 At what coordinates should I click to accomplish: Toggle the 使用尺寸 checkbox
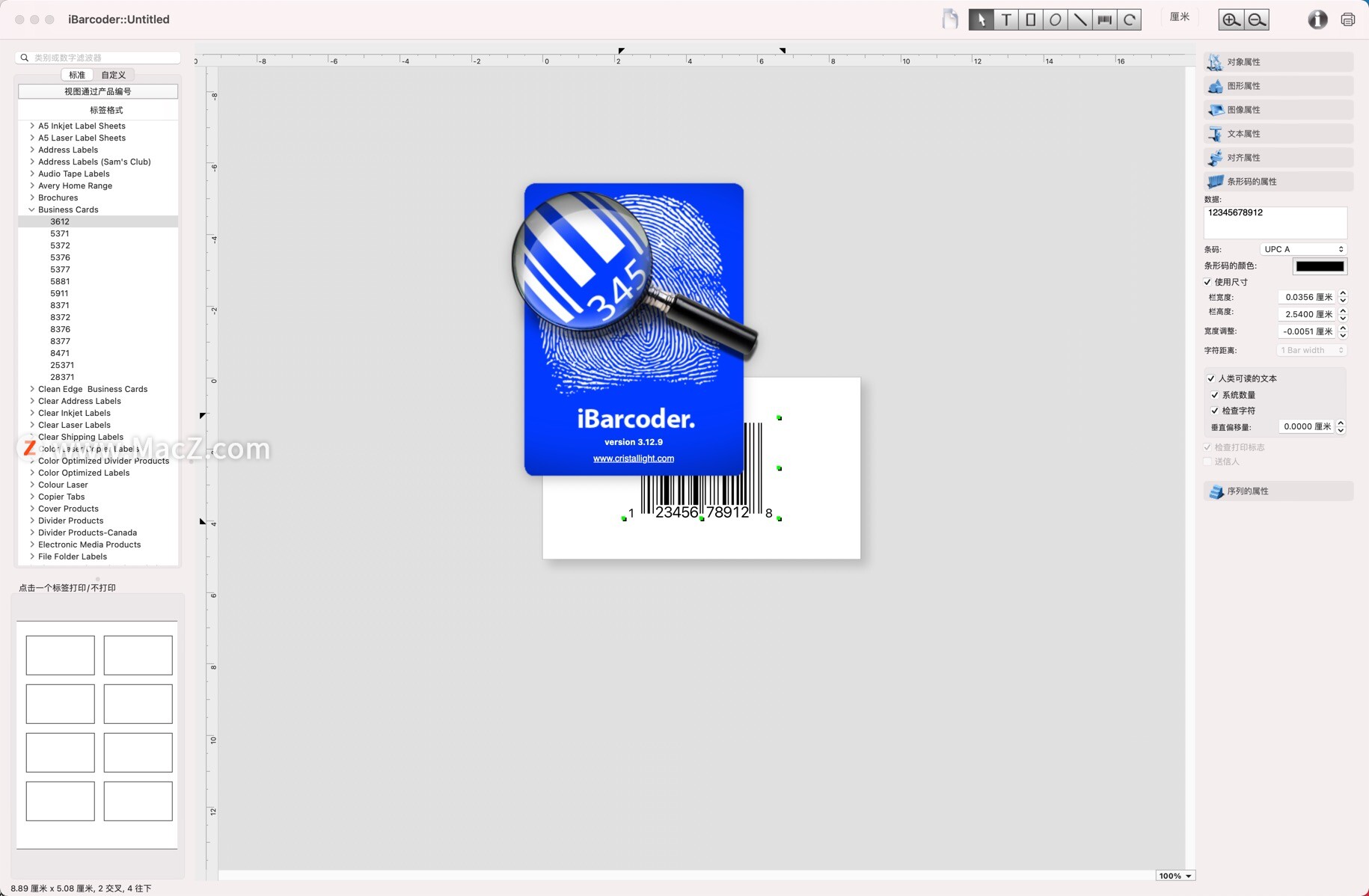(x=1207, y=282)
